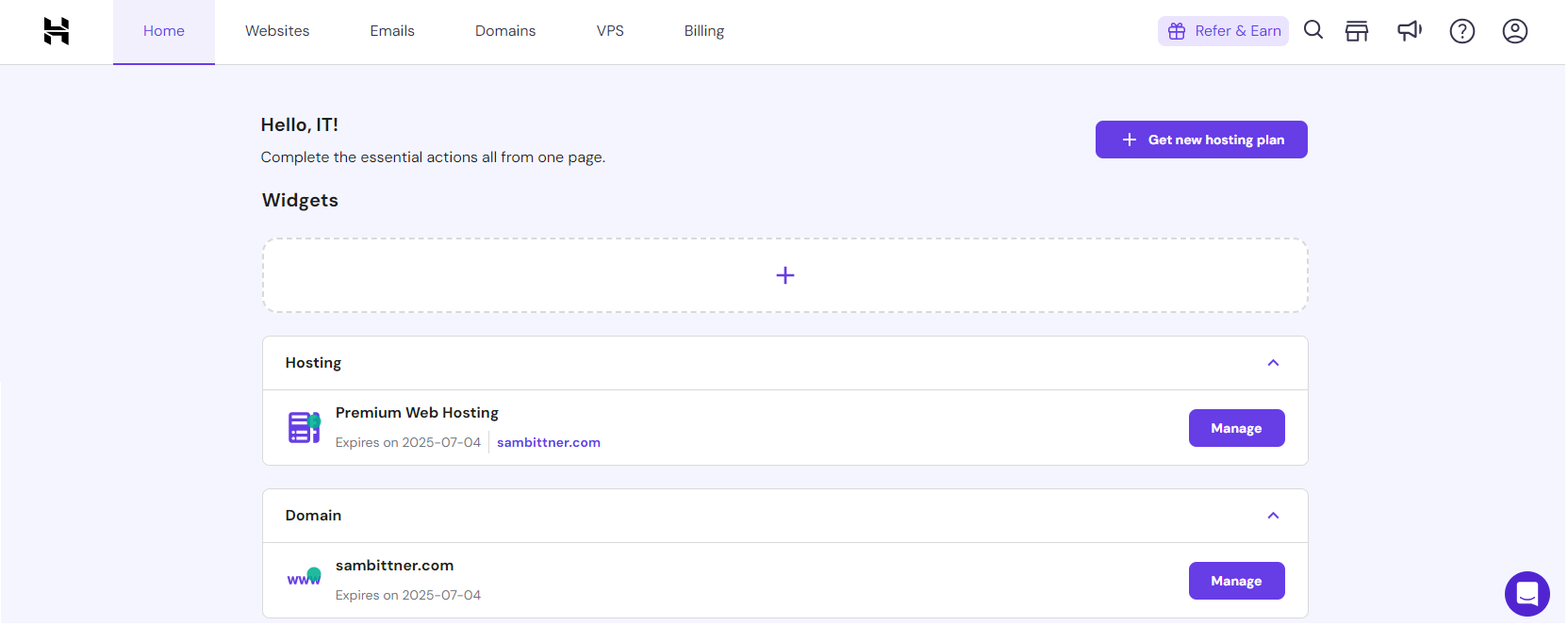
Task: Collapse the Hosting section
Action: click(x=1273, y=363)
